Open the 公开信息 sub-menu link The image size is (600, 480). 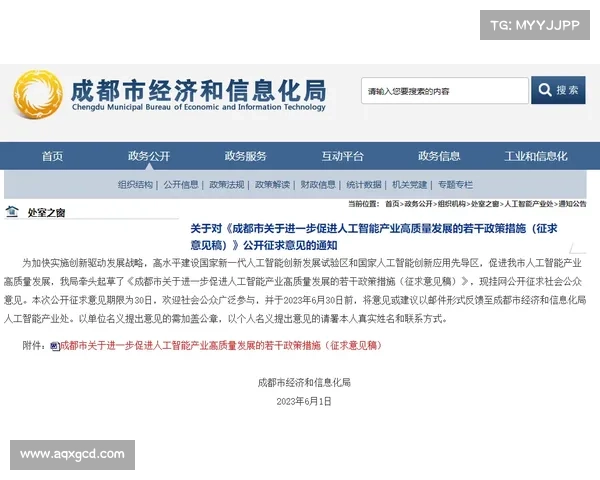tap(181, 185)
